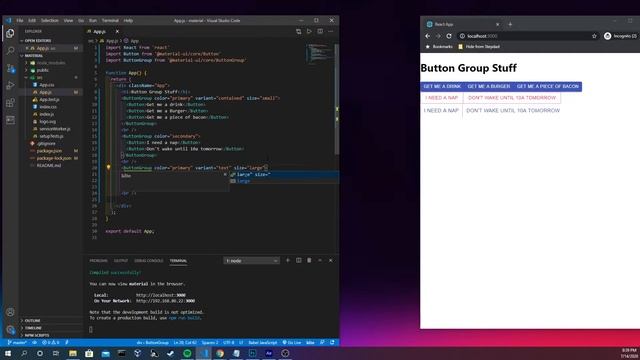Open the terminal selector dropdown showing node
640x360 pixels.
click(x=251, y=260)
